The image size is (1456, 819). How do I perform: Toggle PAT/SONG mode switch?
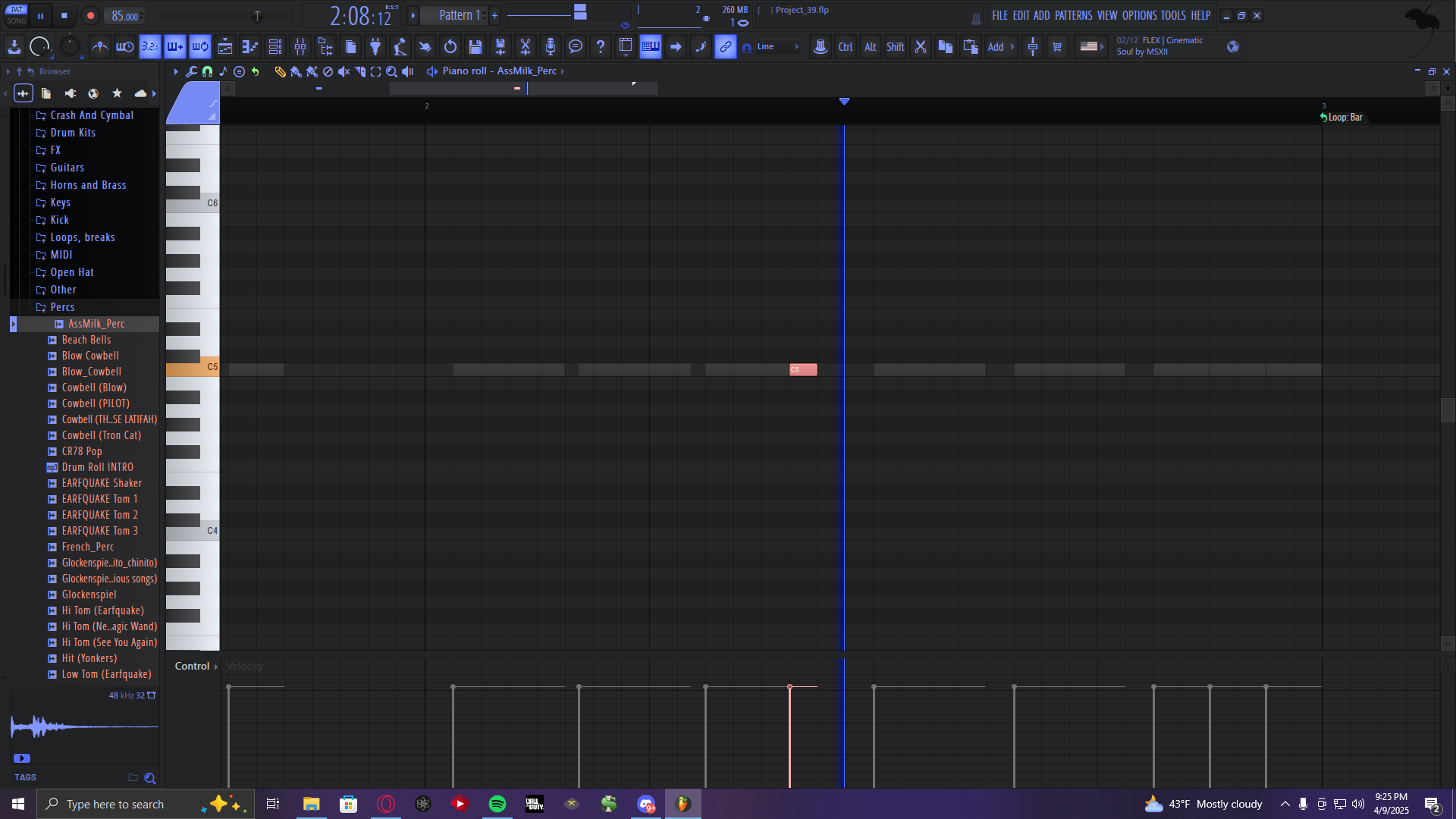coord(16,15)
